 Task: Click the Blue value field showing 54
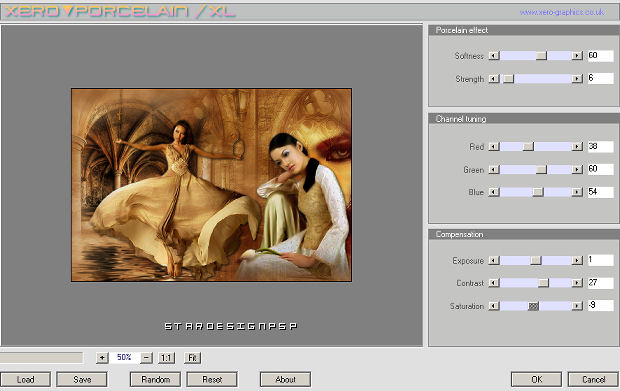point(600,192)
